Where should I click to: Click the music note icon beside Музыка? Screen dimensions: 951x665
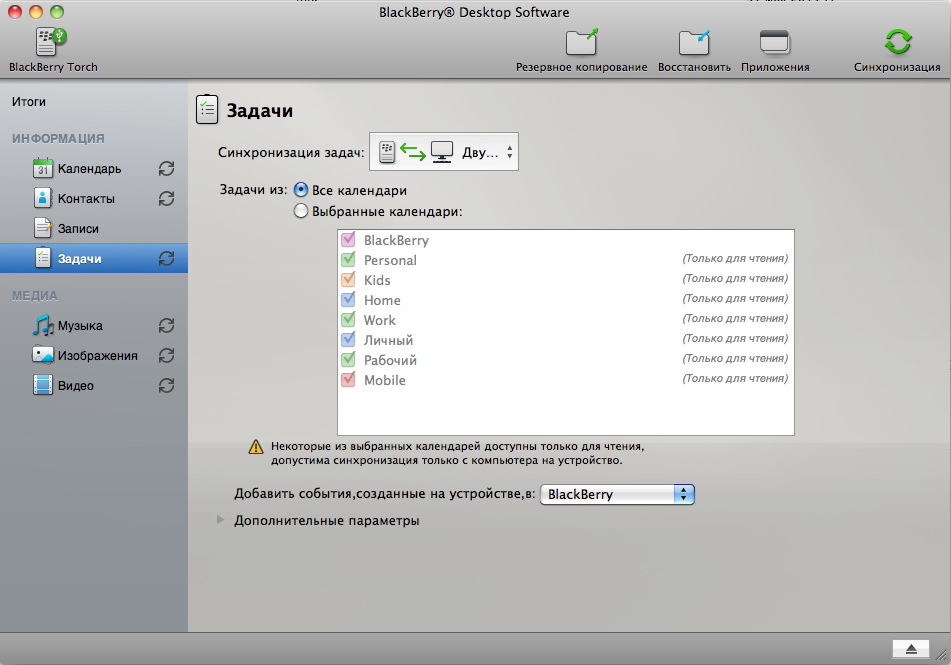click(x=42, y=325)
